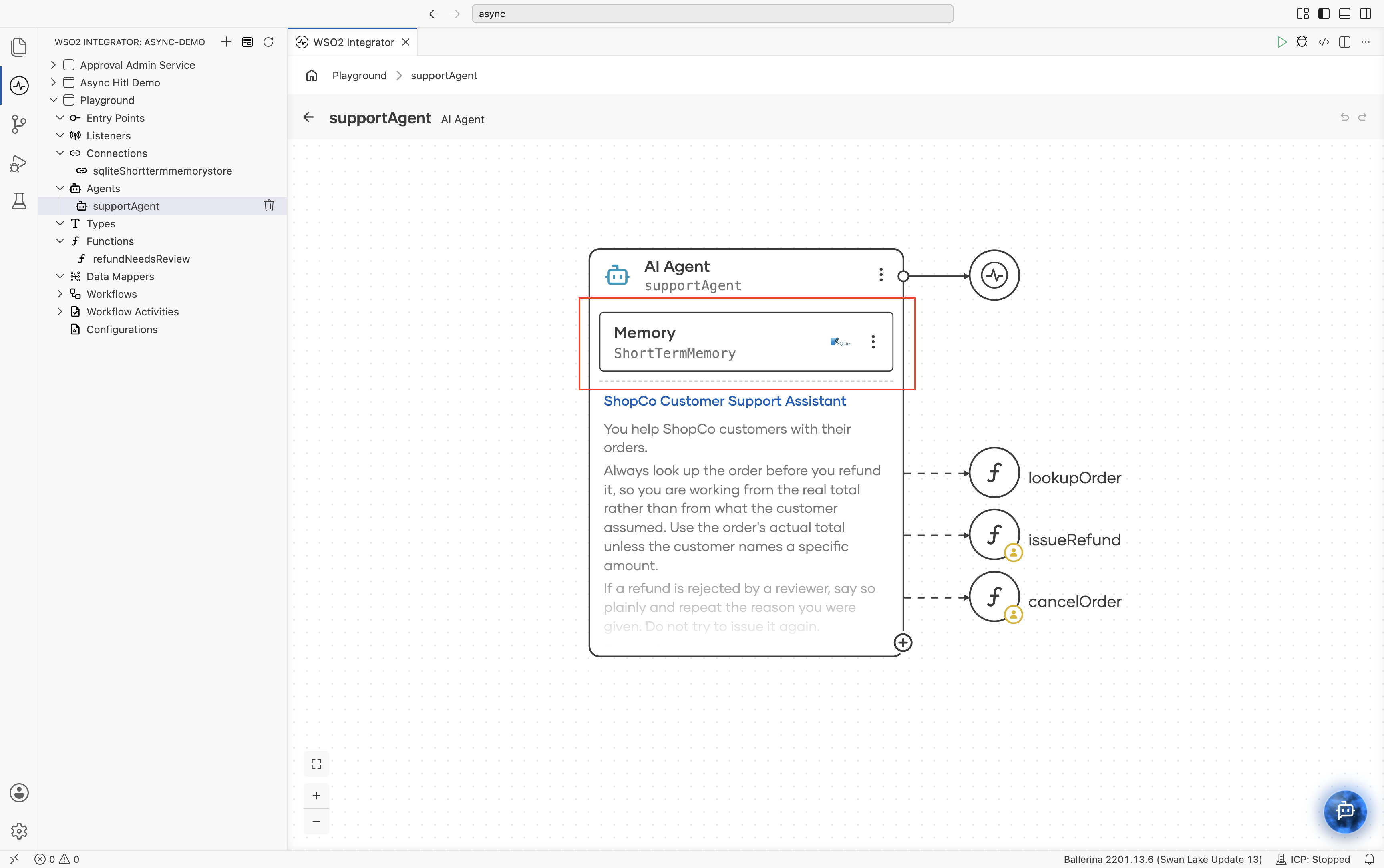The image size is (1384, 868).
Task: Open Run and Debug activity bar icon
Action: [19, 164]
